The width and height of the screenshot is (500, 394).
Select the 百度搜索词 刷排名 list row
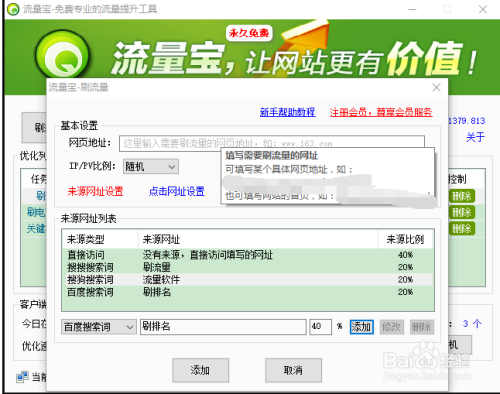[x=248, y=292]
